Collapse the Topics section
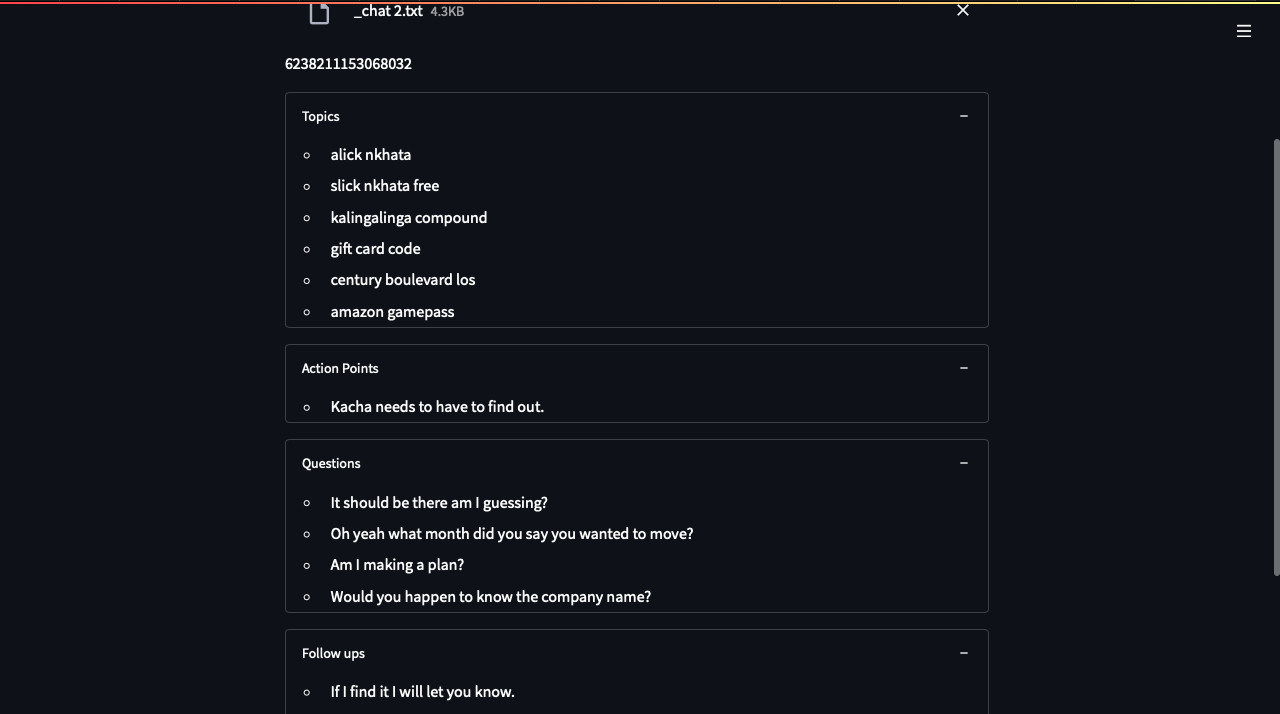 [x=963, y=115]
